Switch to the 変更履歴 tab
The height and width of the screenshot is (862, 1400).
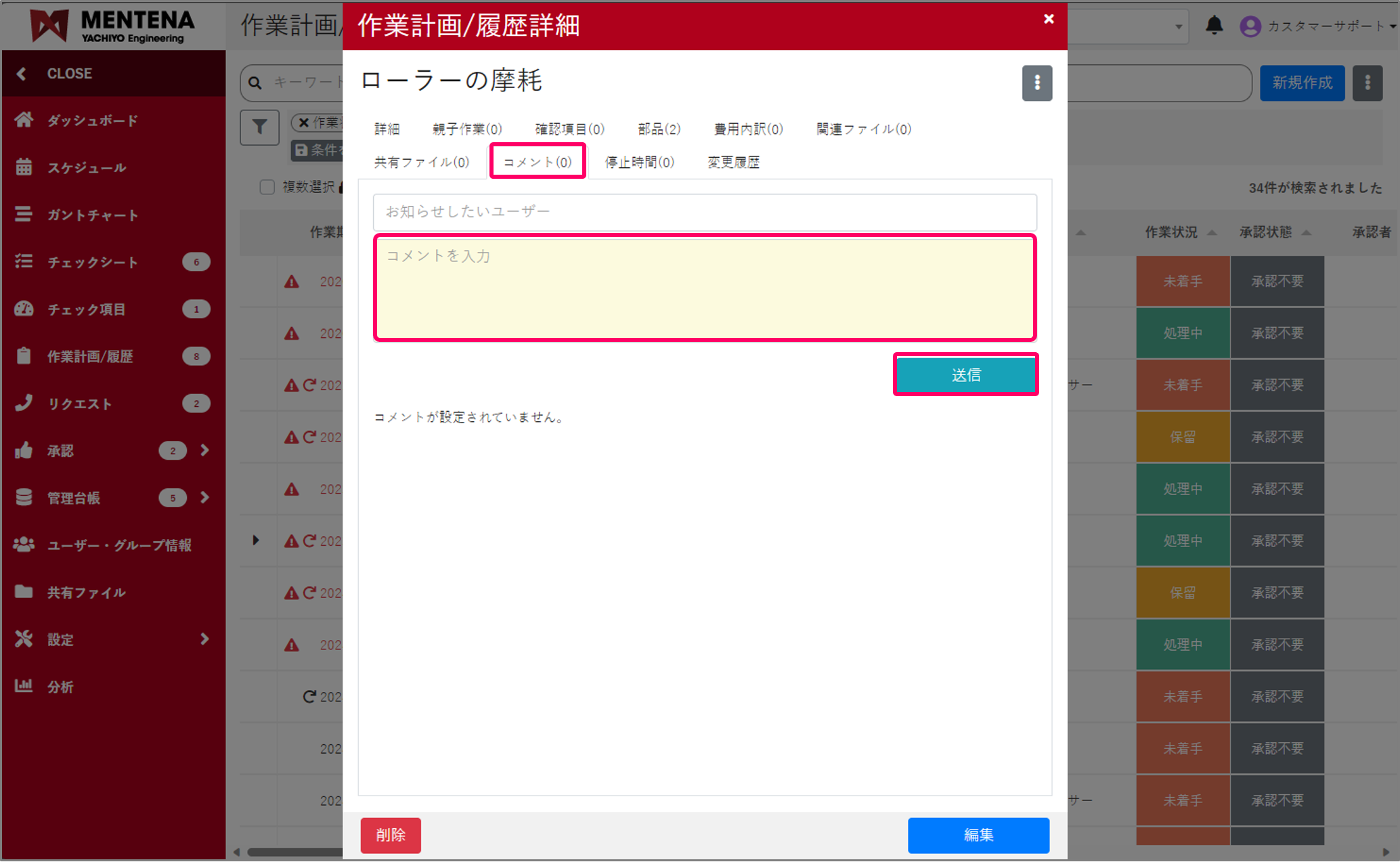pos(733,162)
